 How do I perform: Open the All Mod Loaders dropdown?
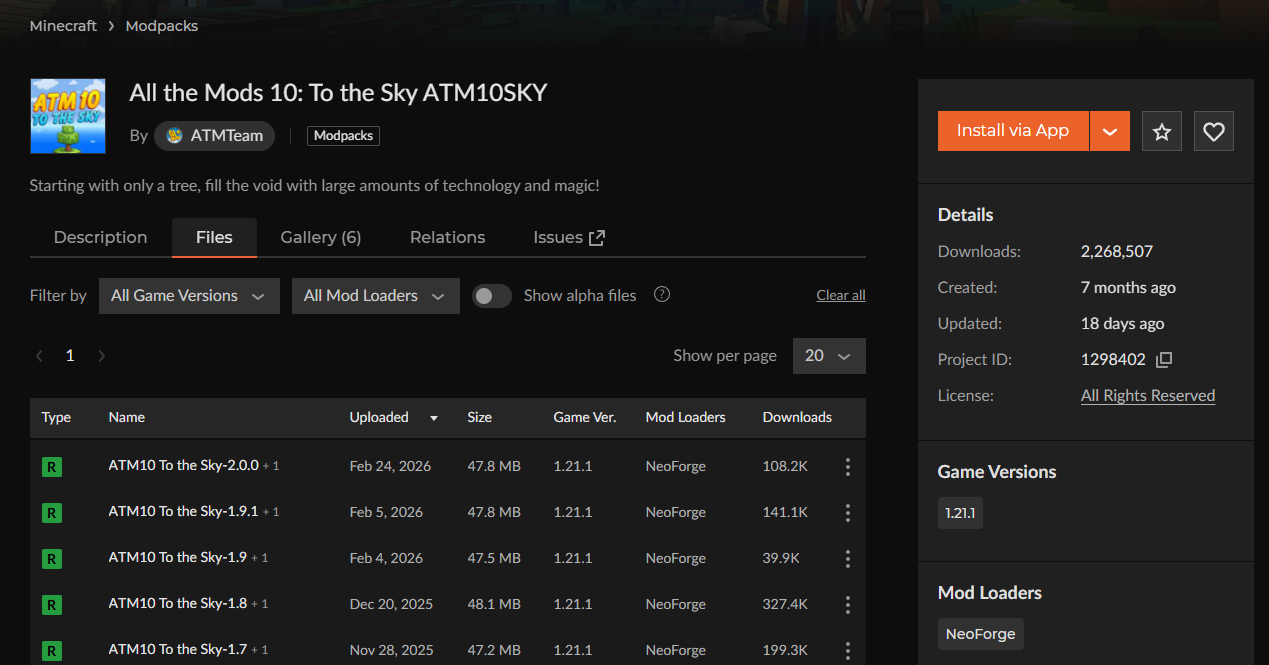click(375, 296)
